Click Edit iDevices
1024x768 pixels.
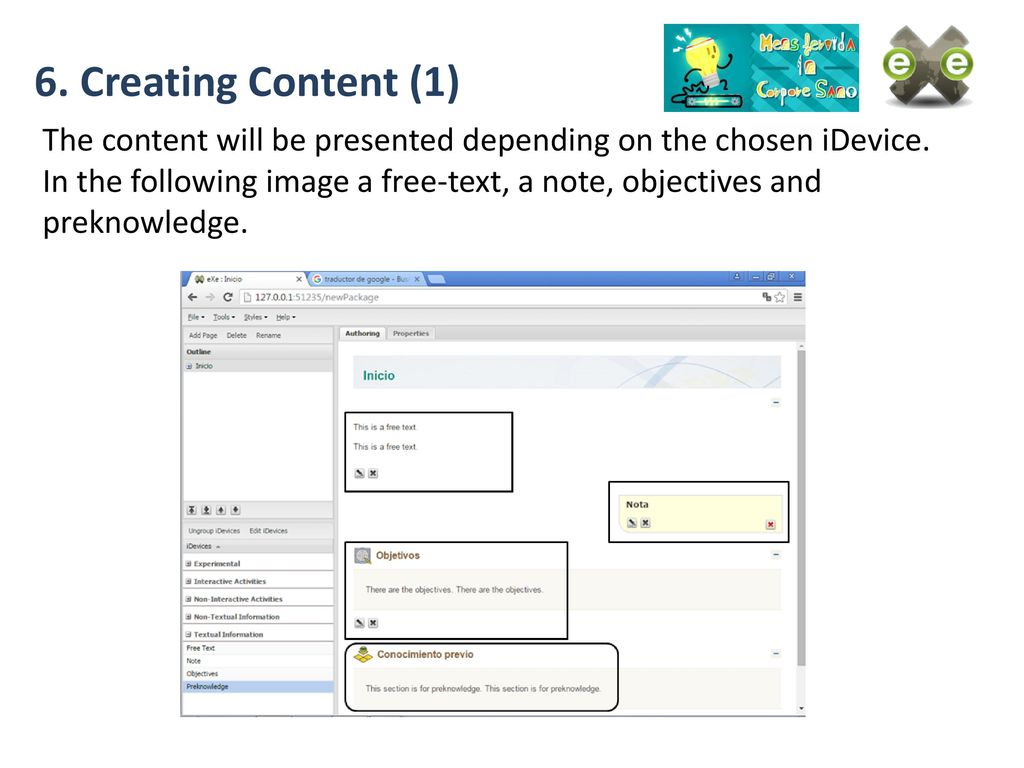[268, 531]
